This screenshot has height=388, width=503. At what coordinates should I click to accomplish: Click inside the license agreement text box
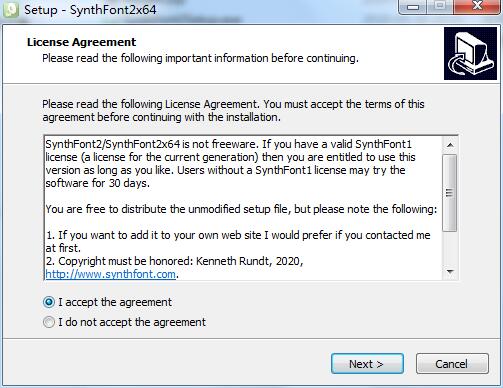click(243, 208)
